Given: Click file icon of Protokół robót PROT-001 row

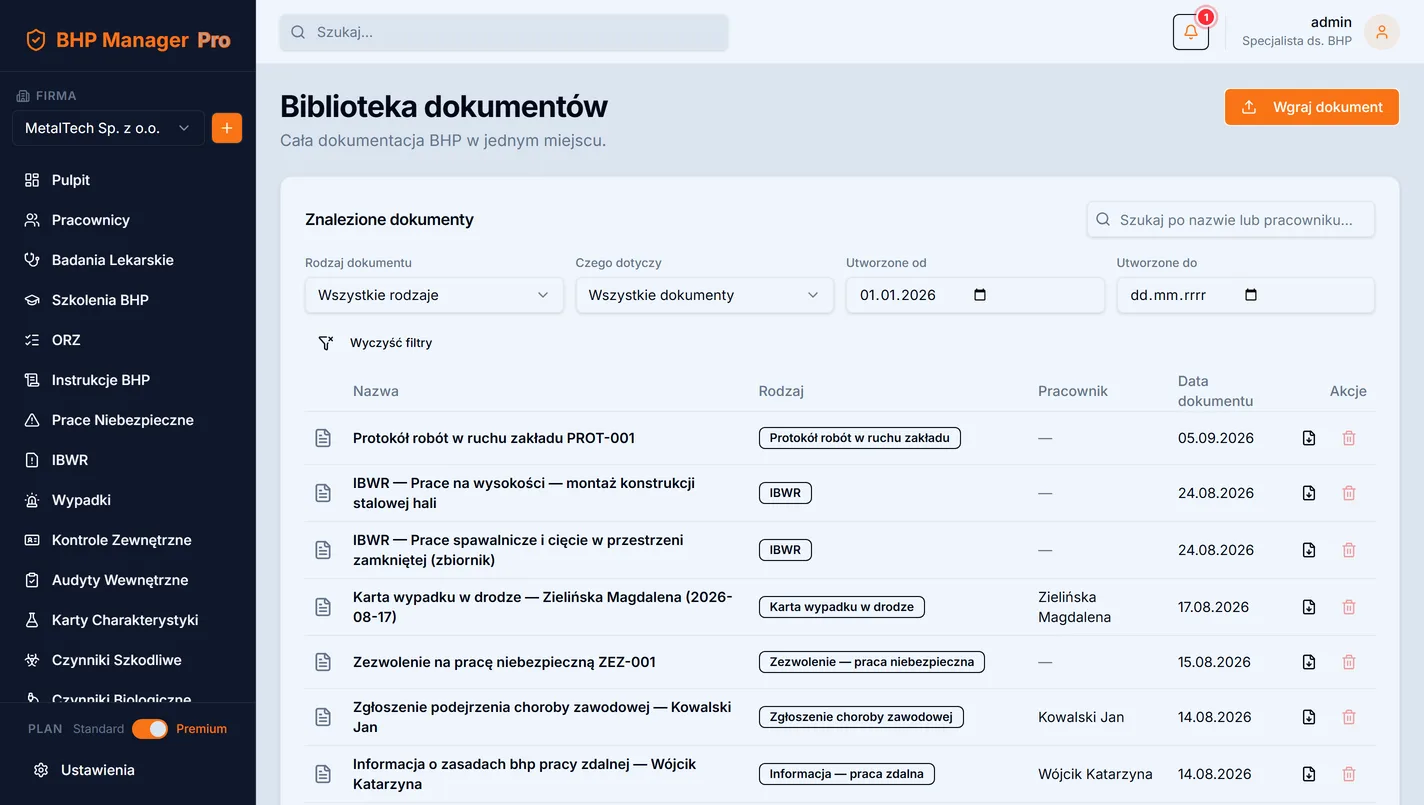Looking at the screenshot, I should pyautogui.click(x=323, y=438).
